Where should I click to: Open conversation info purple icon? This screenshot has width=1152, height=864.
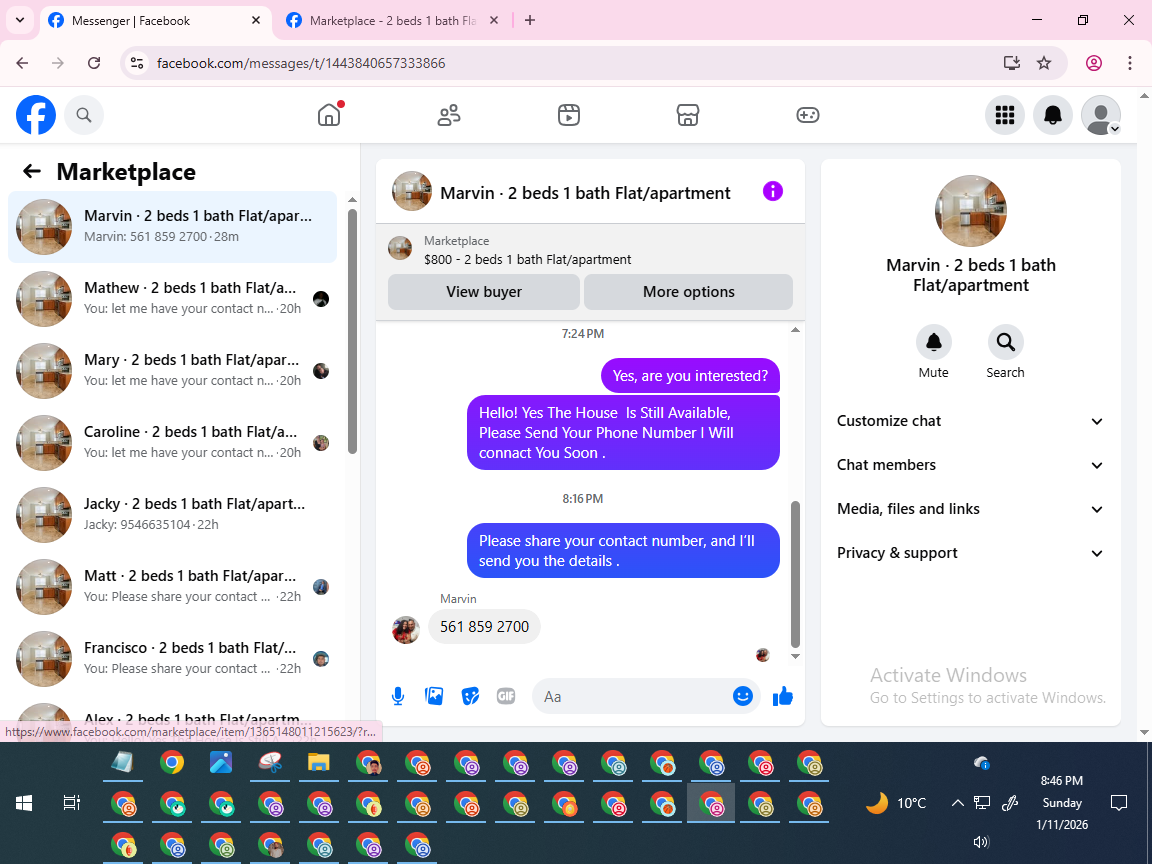coord(773,192)
